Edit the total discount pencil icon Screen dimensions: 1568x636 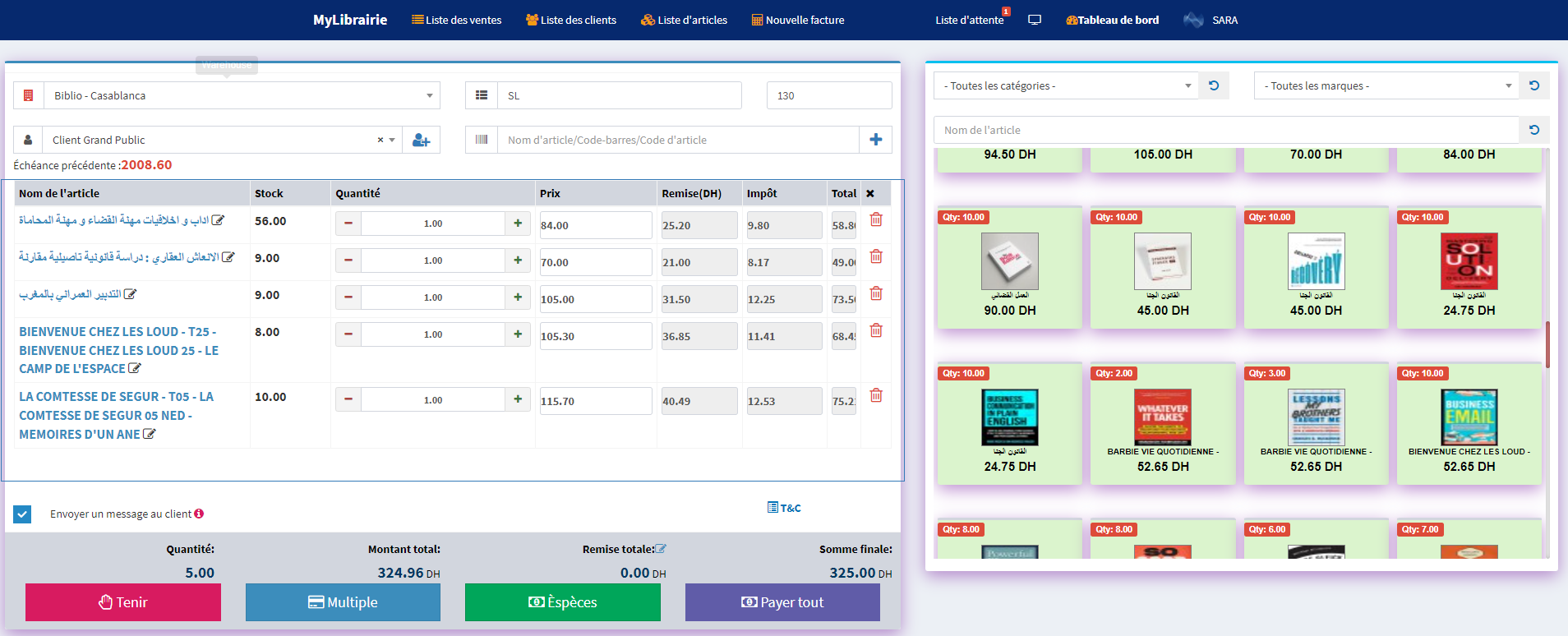click(662, 549)
